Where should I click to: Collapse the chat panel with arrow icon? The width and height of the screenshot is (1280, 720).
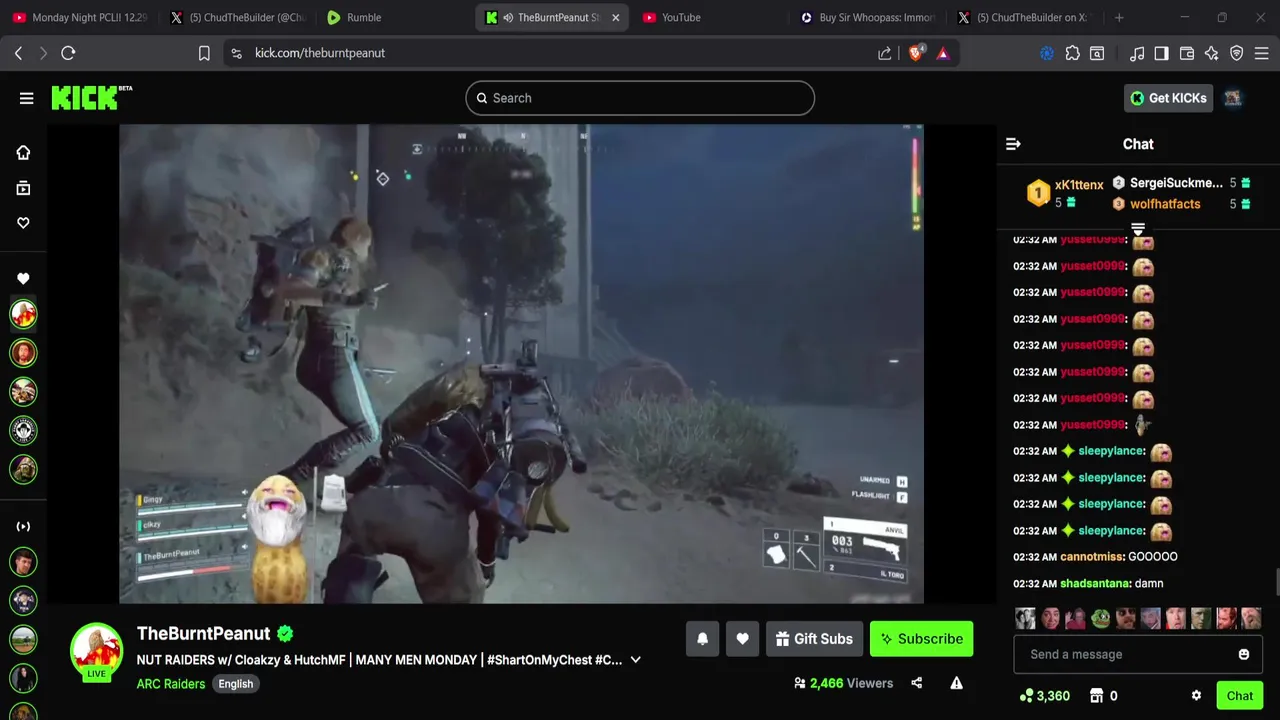click(x=1013, y=144)
